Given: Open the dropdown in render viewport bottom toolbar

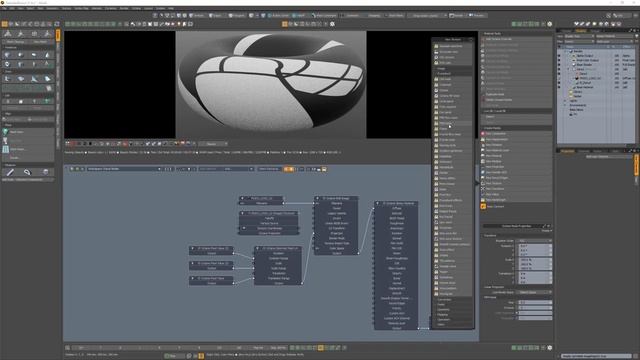Looking at the screenshot, I should tap(213, 144).
